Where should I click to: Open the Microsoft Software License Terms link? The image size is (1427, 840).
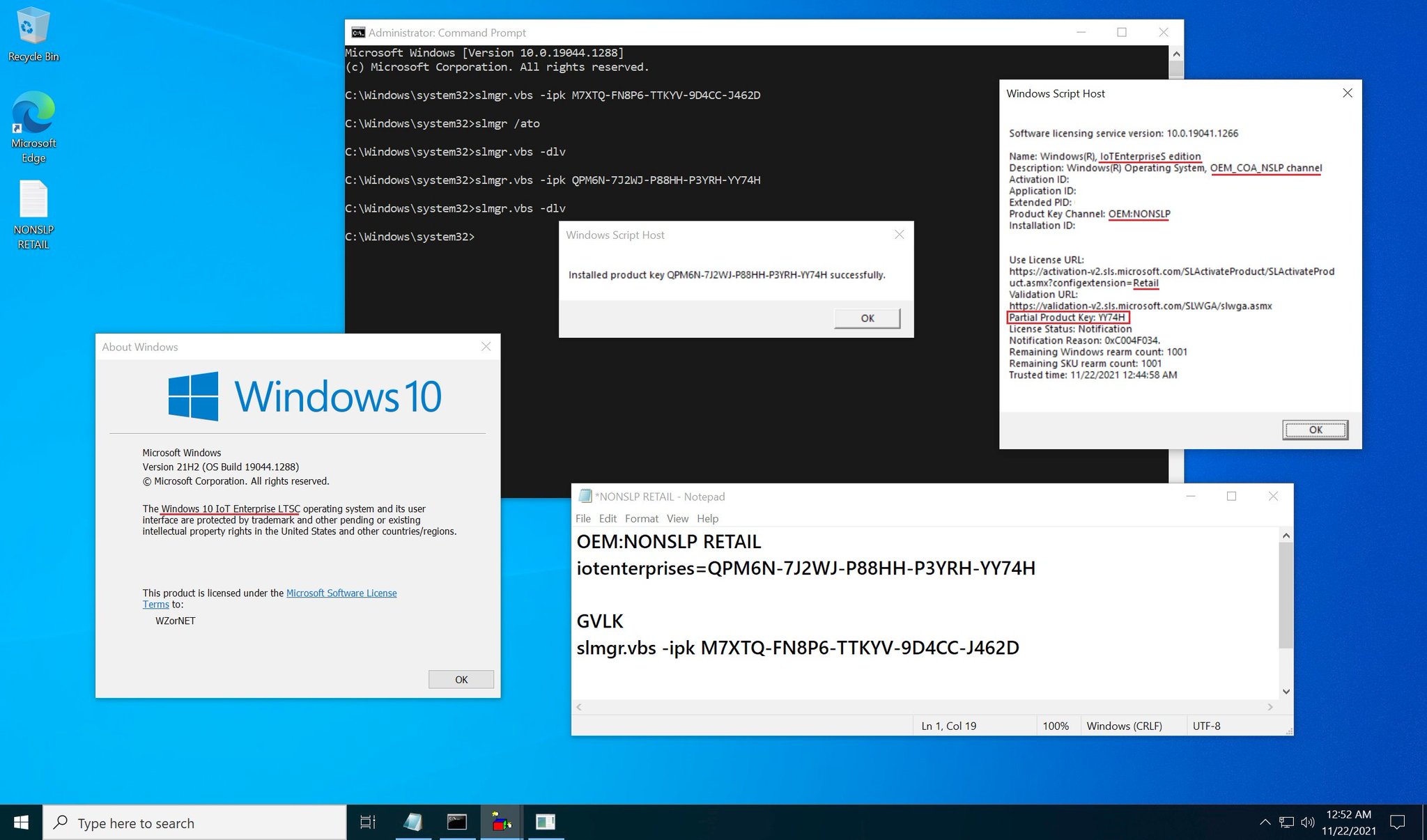[341, 593]
